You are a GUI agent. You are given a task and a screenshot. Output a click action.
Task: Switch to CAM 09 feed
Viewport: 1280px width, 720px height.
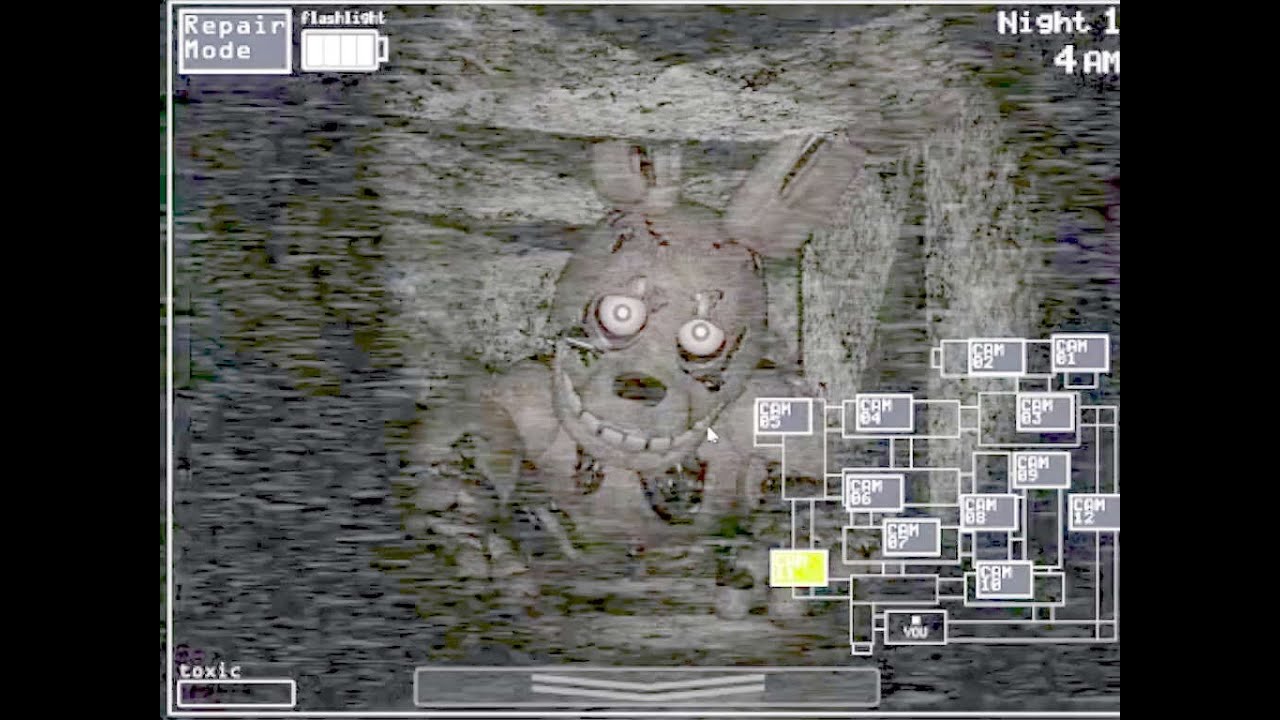tap(1041, 470)
